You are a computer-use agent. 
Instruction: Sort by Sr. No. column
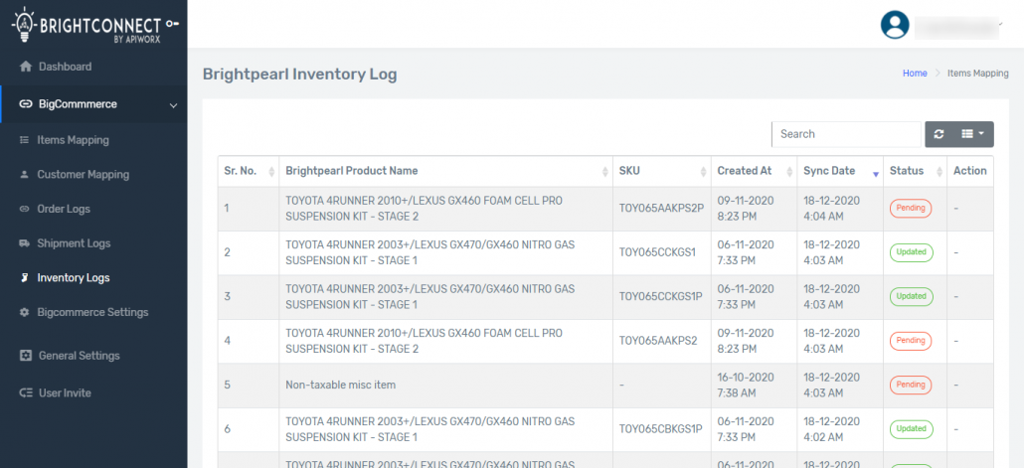click(248, 171)
